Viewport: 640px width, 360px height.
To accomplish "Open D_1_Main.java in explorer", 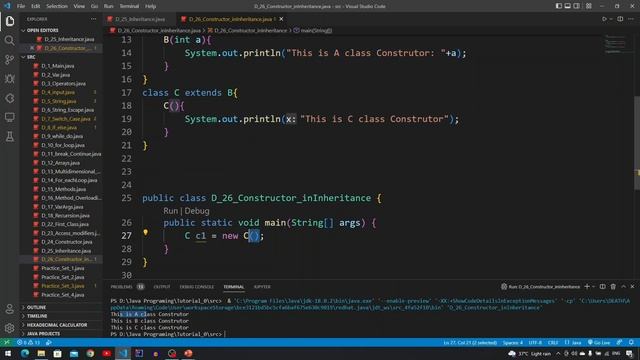I will (57, 66).
